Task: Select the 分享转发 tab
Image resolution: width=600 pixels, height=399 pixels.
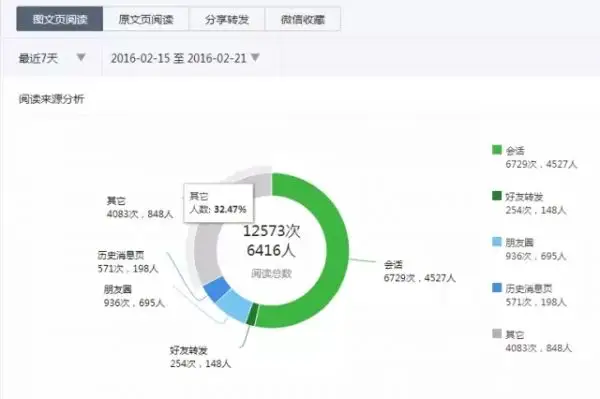Action: point(227,19)
